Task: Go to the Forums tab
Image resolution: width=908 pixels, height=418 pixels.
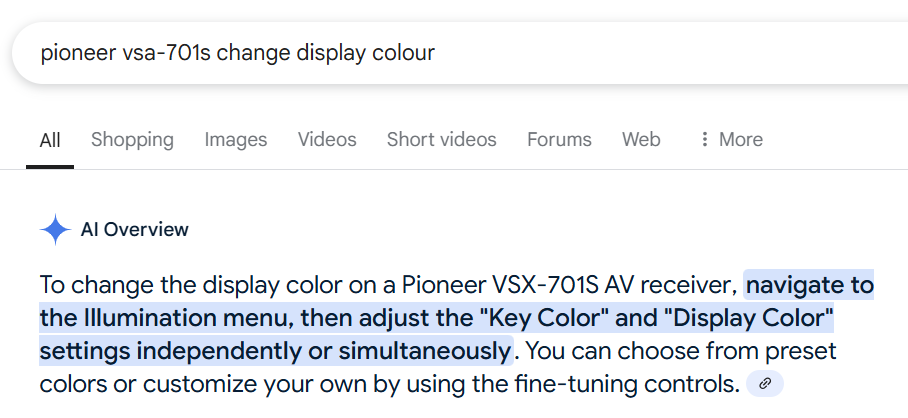Action: point(559,140)
